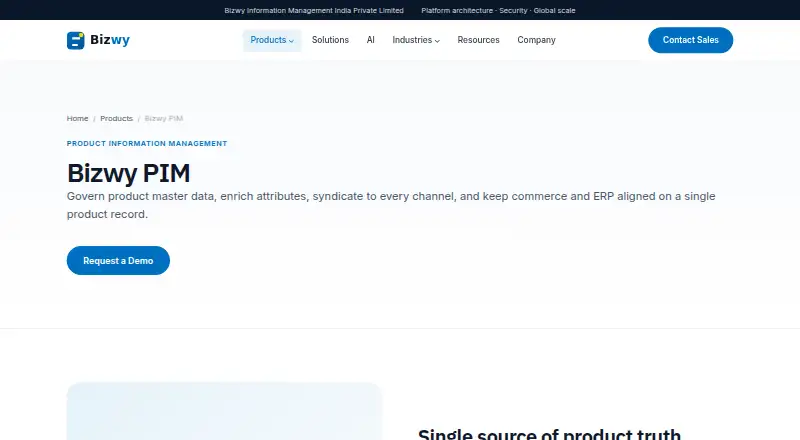The height and width of the screenshot is (440, 800).
Task: Go to Home in the breadcrumb
Action: (x=78, y=118)
